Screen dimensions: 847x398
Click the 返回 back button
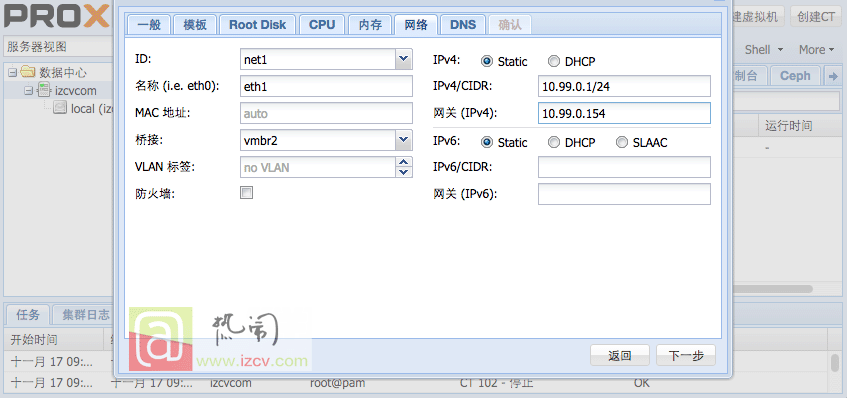[x=620, y=356]
